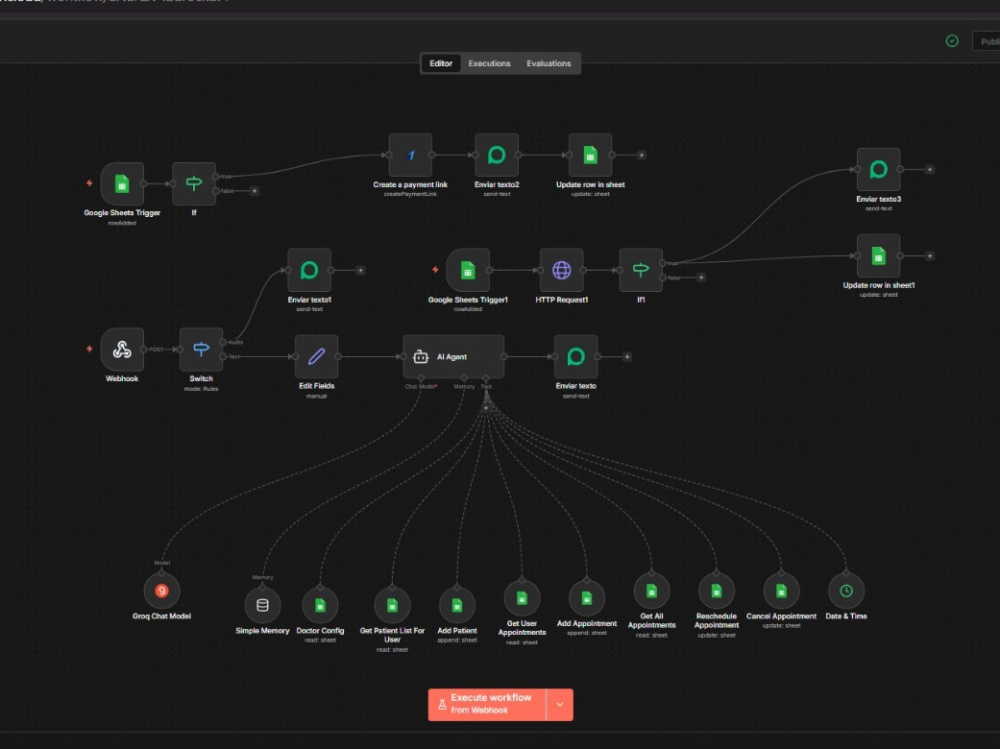Click the AI Agent Chat Model connector
The image size is (1000, 749).
420,379
